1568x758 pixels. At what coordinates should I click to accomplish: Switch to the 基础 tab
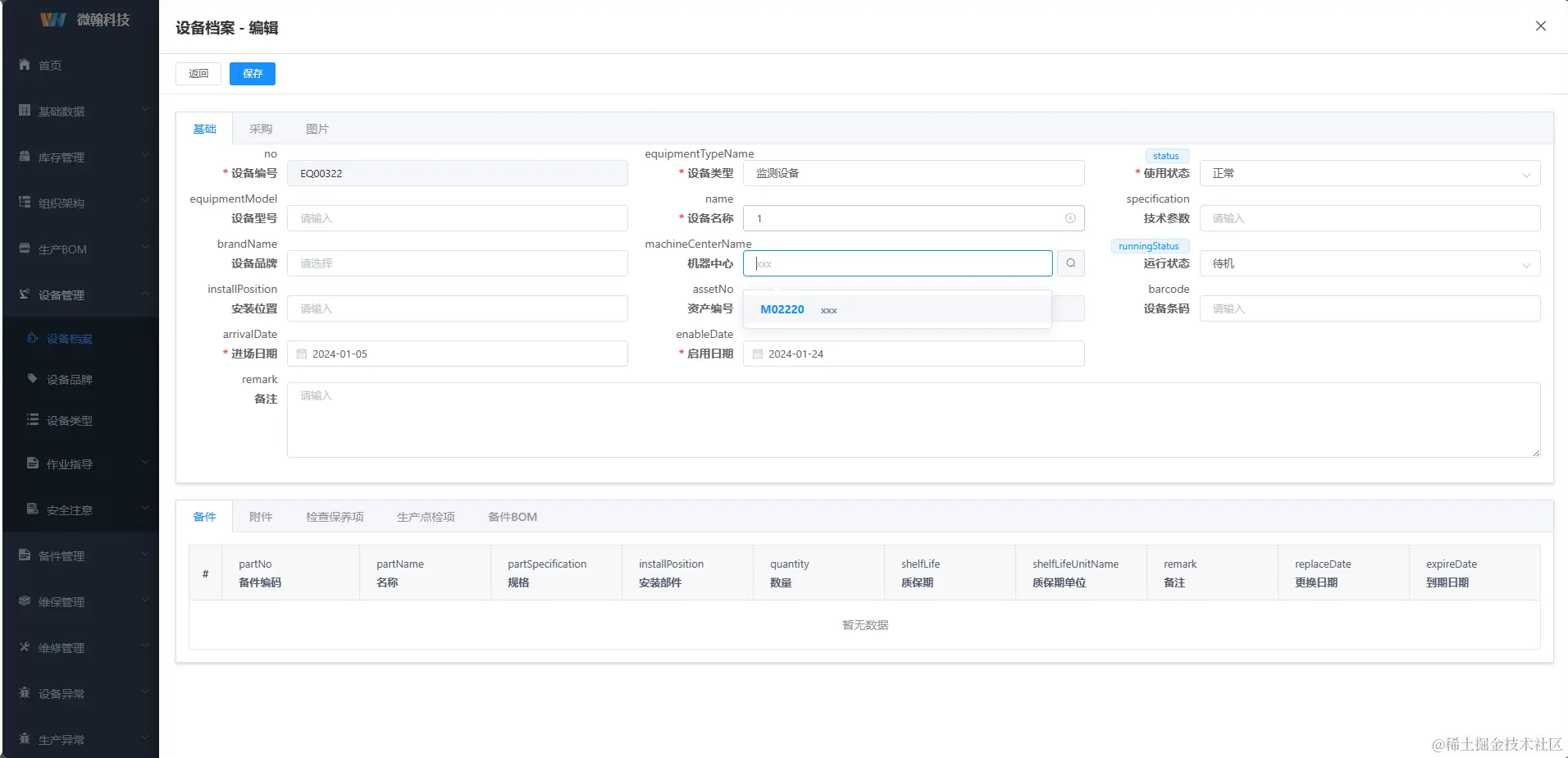[204, 129]
